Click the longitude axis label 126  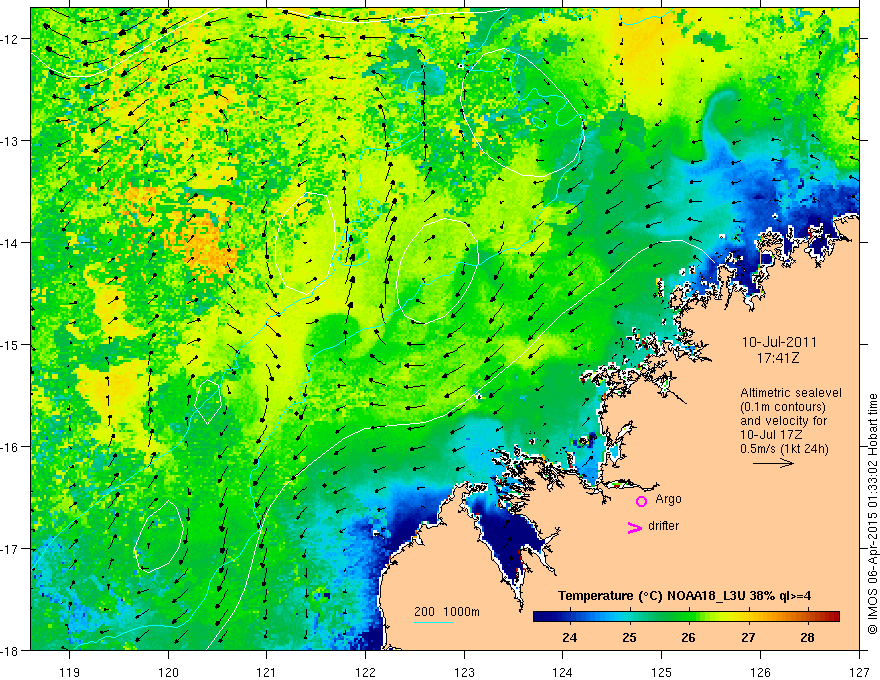coord(760,672)
